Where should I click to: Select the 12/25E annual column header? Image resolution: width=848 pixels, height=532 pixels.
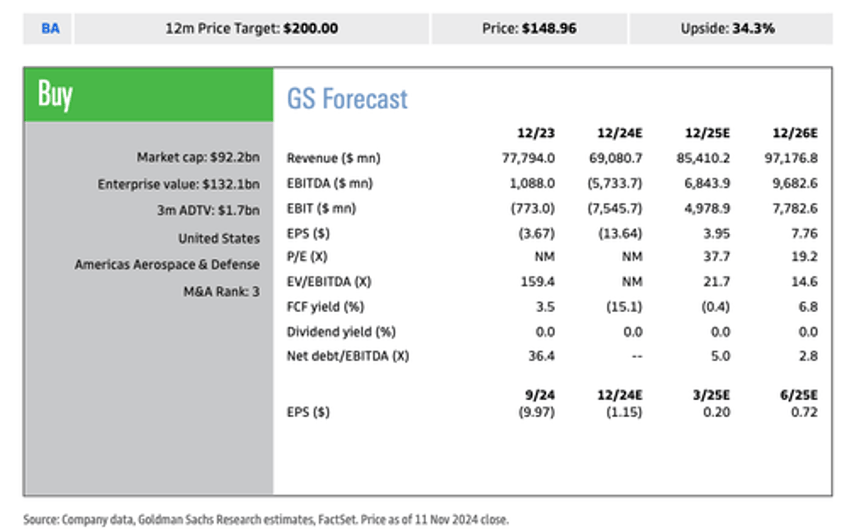point(707,133)
